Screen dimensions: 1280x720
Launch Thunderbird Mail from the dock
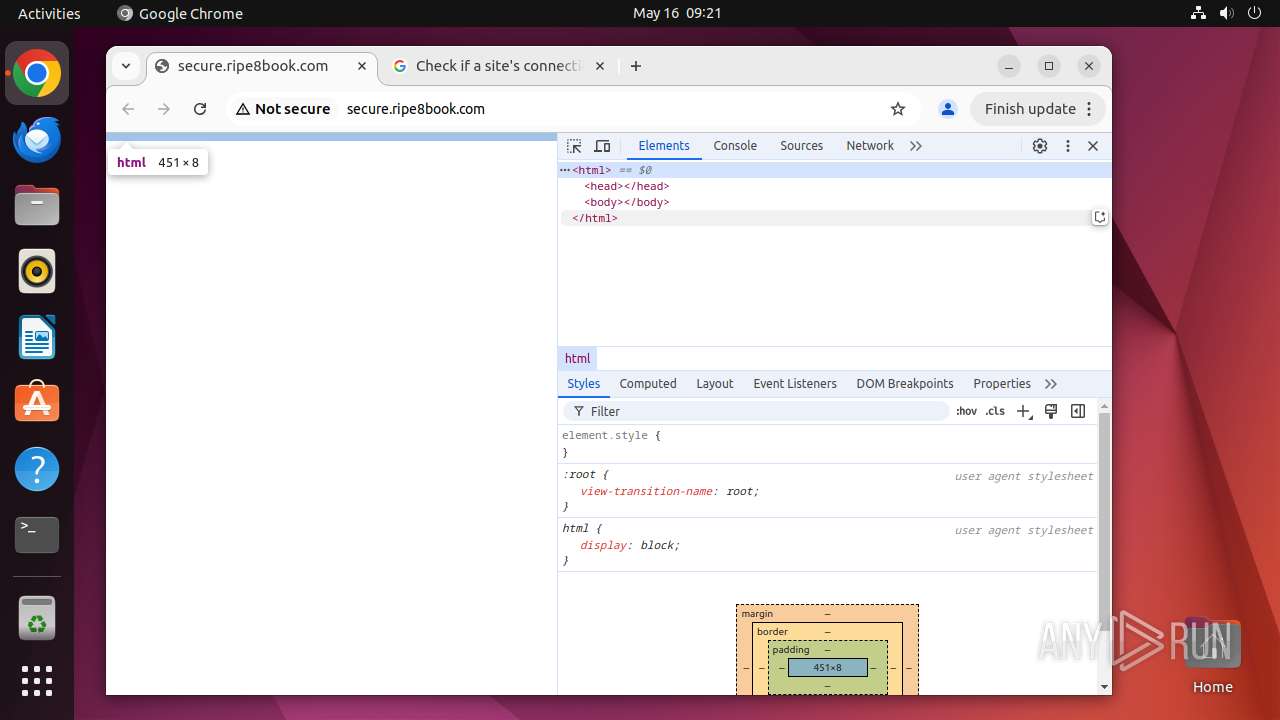(37, 140)
